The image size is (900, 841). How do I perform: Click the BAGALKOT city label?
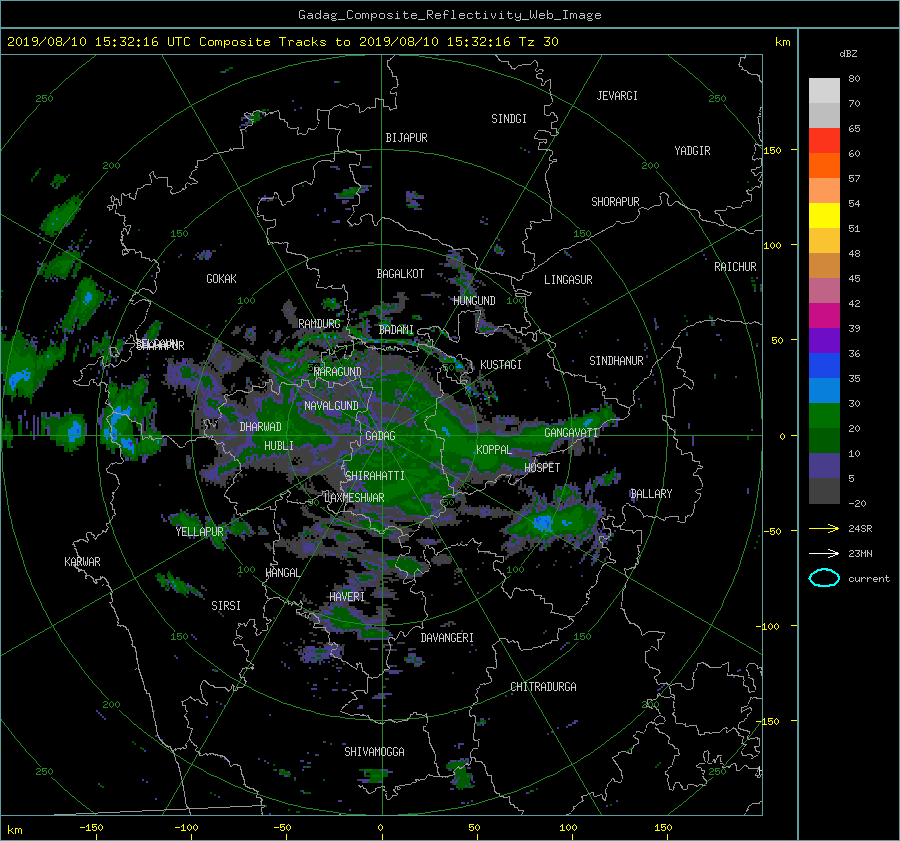click(400, 274)
